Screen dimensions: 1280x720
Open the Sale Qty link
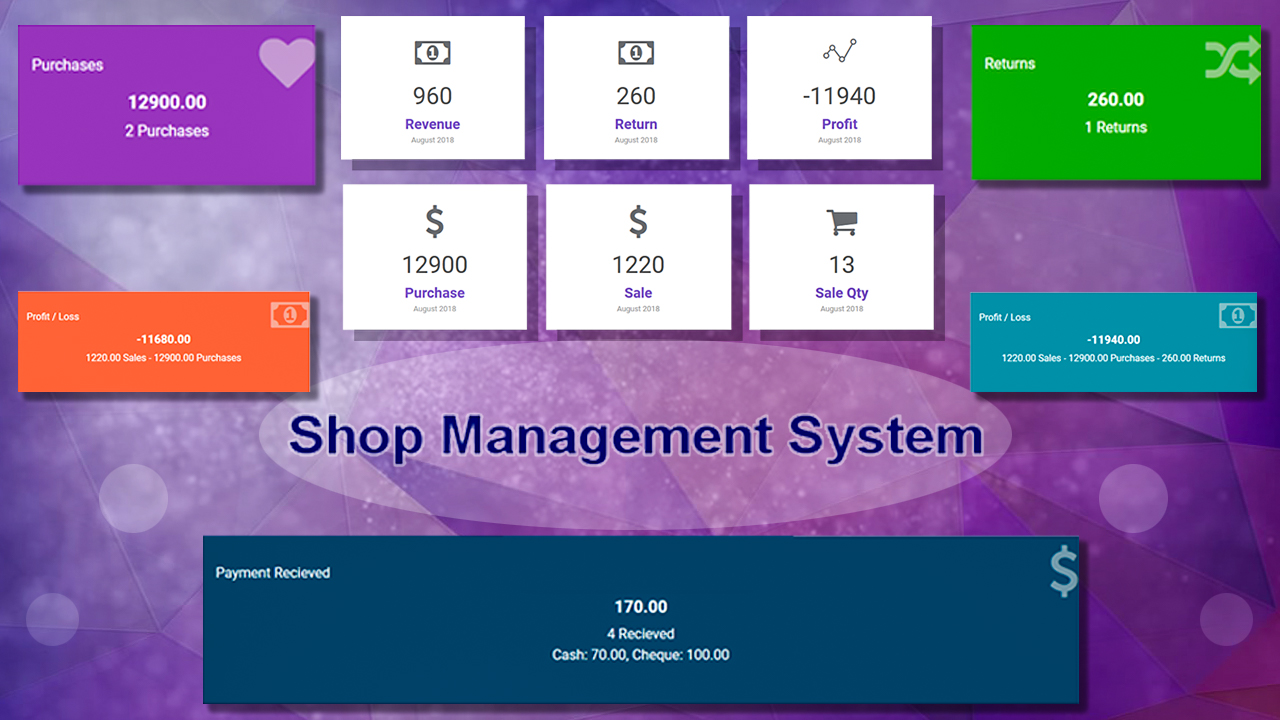point(841,293)
